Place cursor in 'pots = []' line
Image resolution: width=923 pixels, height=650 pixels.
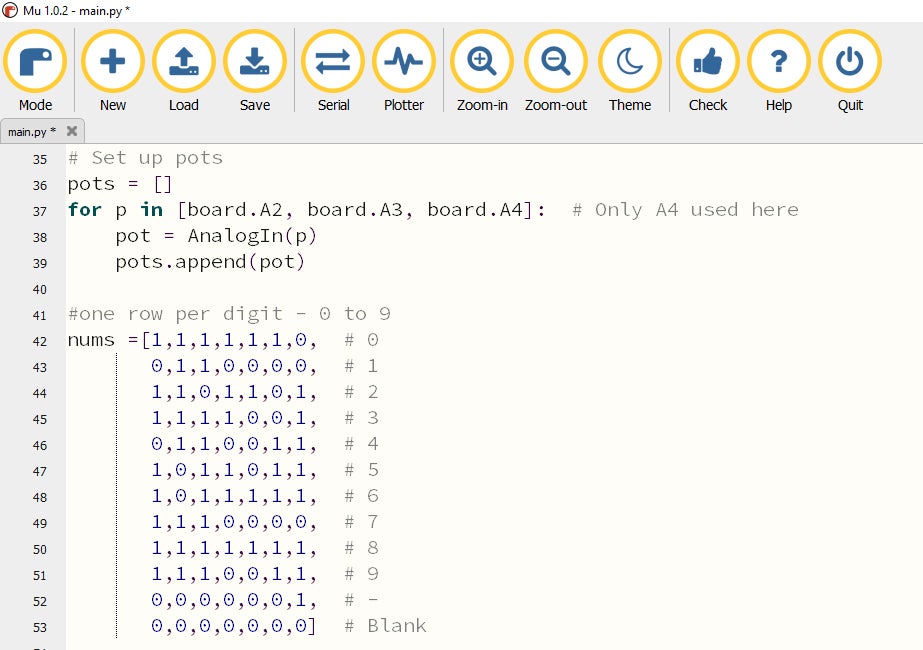point(120,184)
